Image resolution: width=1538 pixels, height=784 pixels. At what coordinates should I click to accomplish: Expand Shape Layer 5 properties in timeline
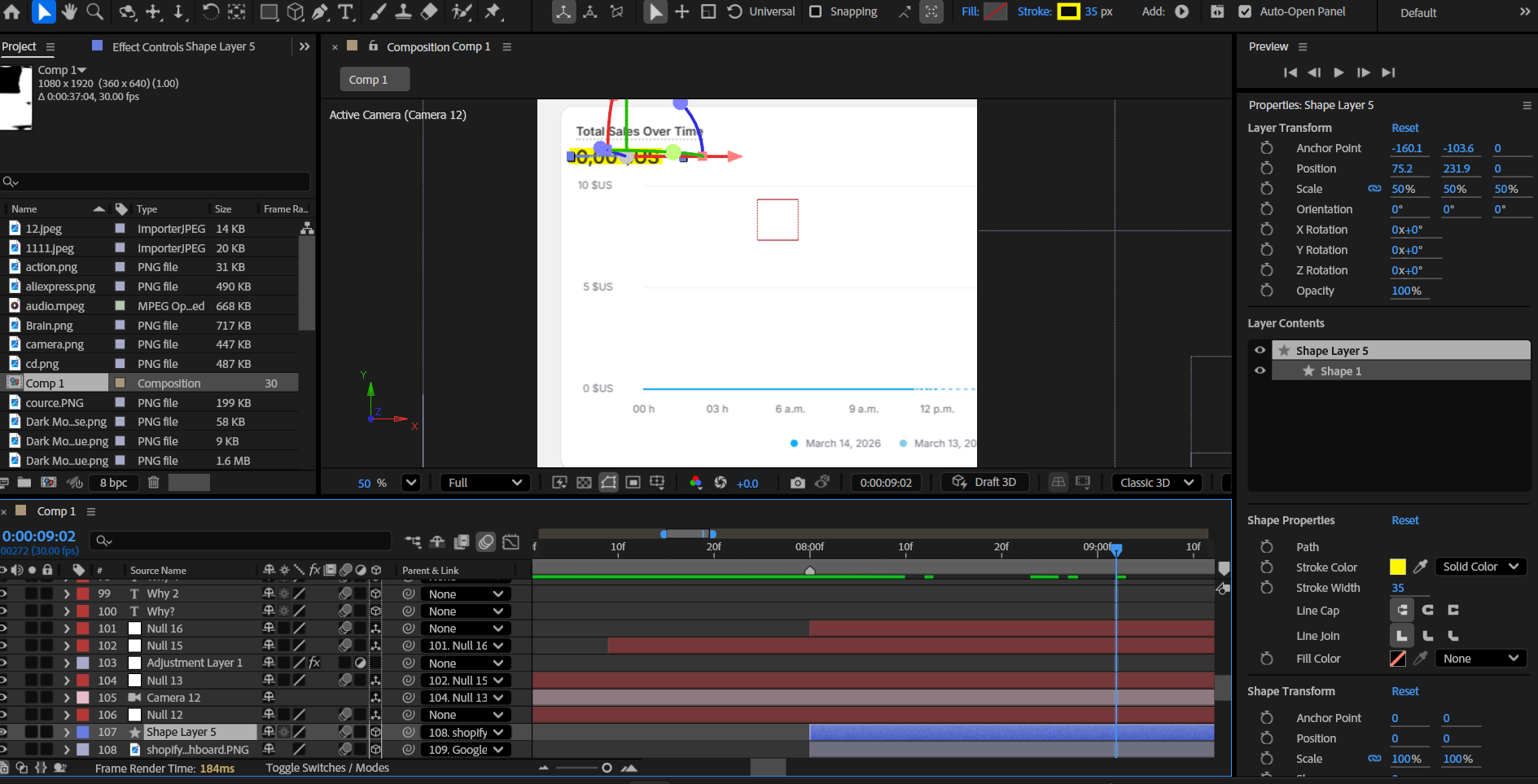(x=66, y=733)
